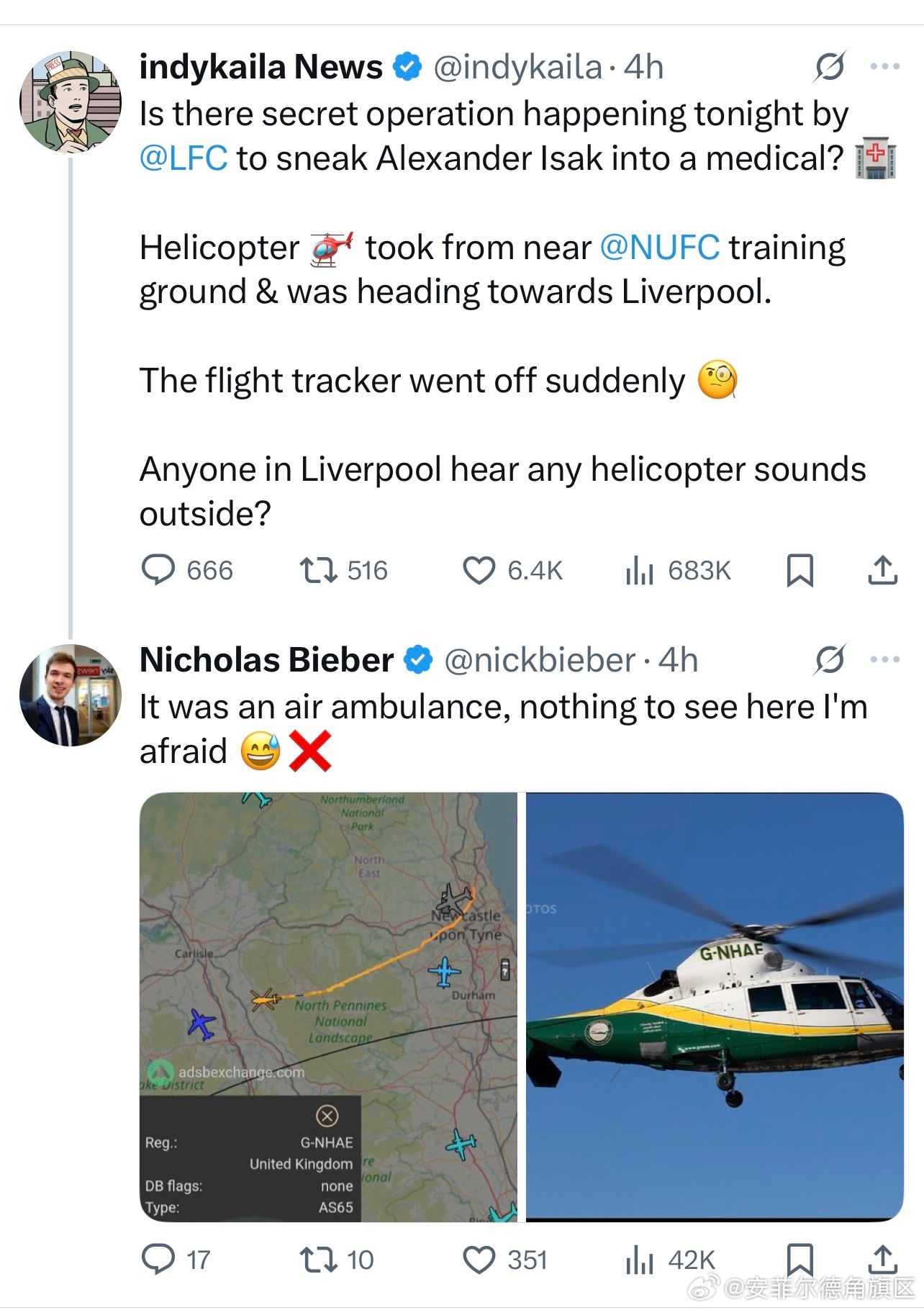
Task: Share the indykaila News tweet
Action: [x=882, y=571]
